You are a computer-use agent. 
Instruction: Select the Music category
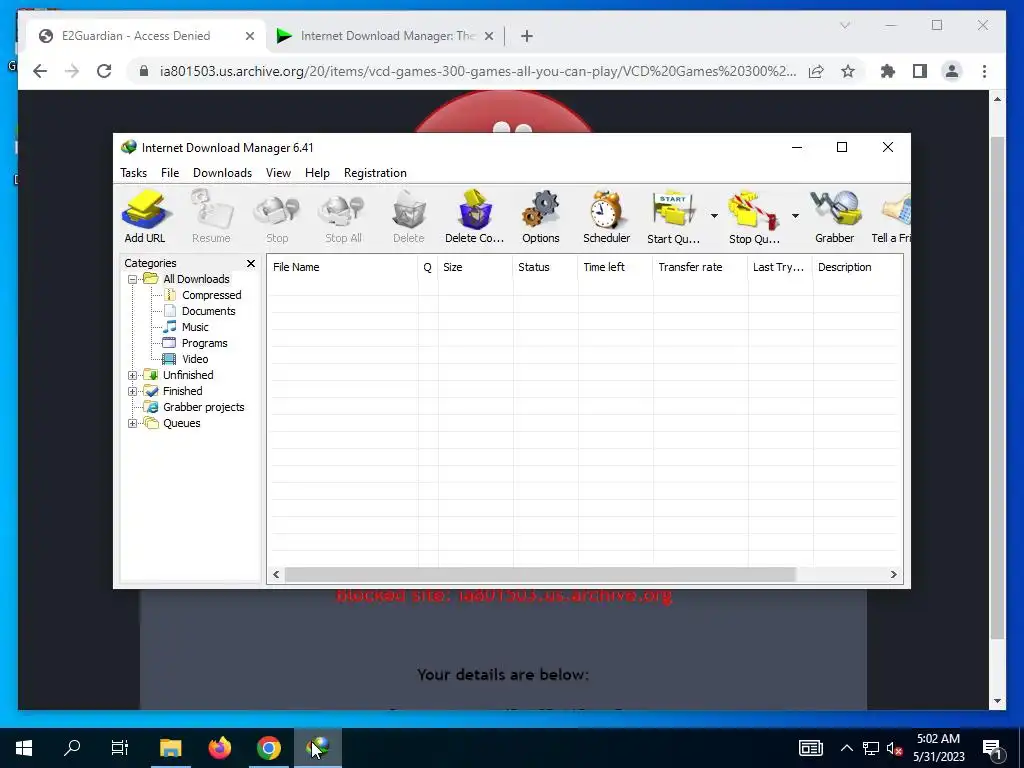[x=195, y=327]
